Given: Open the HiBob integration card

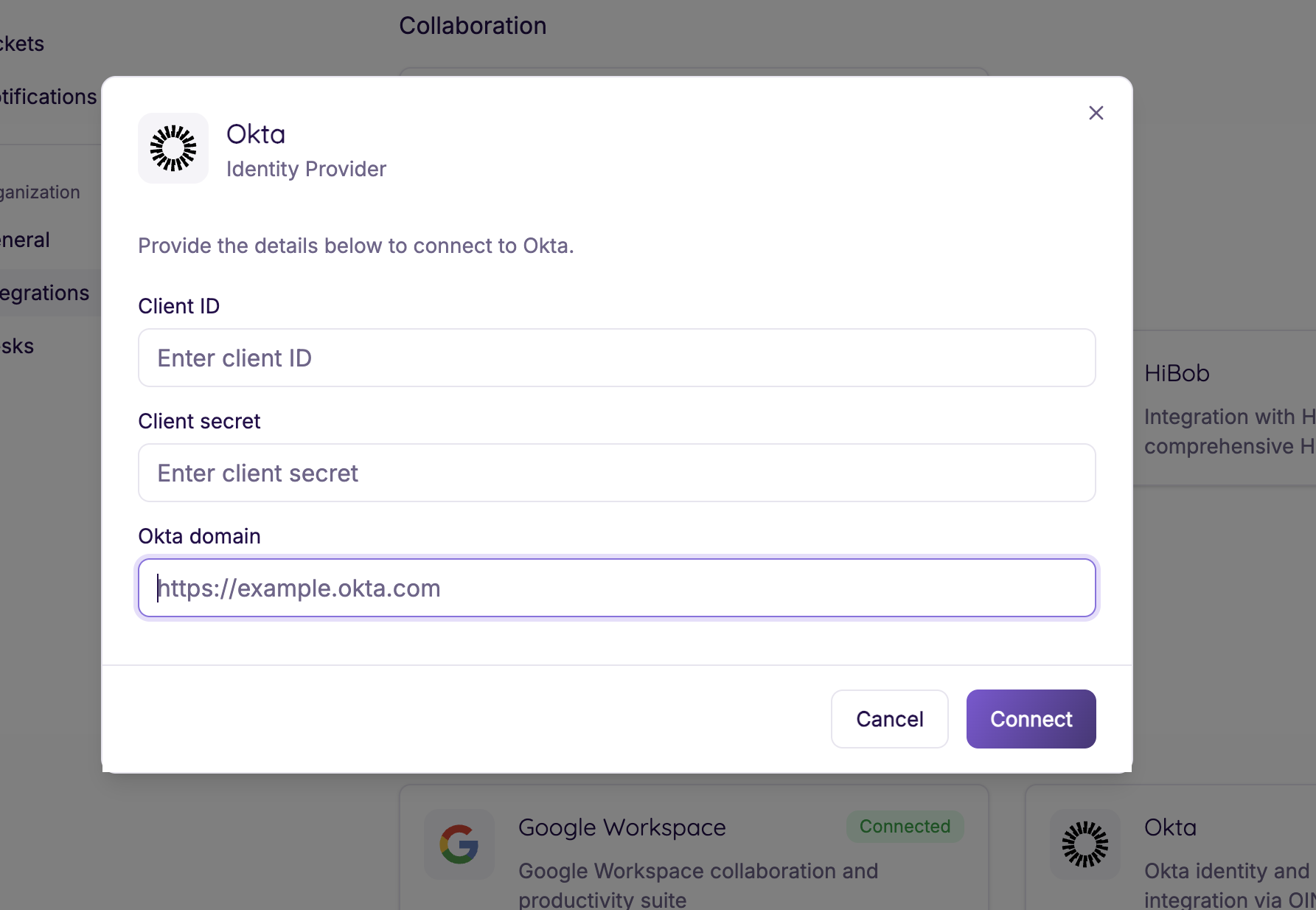Looking at the screenshot, I should (x=1224, y=406).
